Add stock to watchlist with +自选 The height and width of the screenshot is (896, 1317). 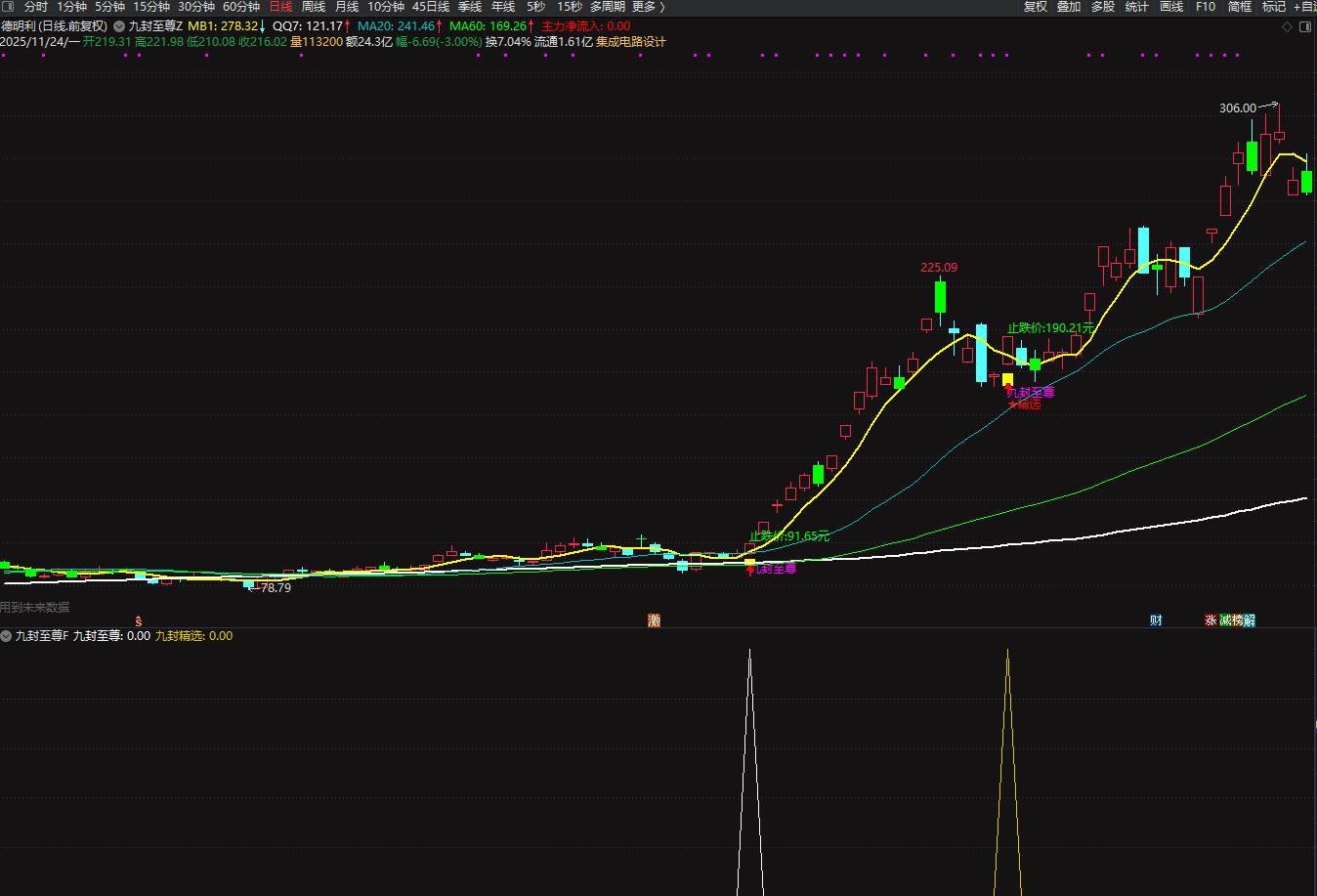[x=1303, y=7]
